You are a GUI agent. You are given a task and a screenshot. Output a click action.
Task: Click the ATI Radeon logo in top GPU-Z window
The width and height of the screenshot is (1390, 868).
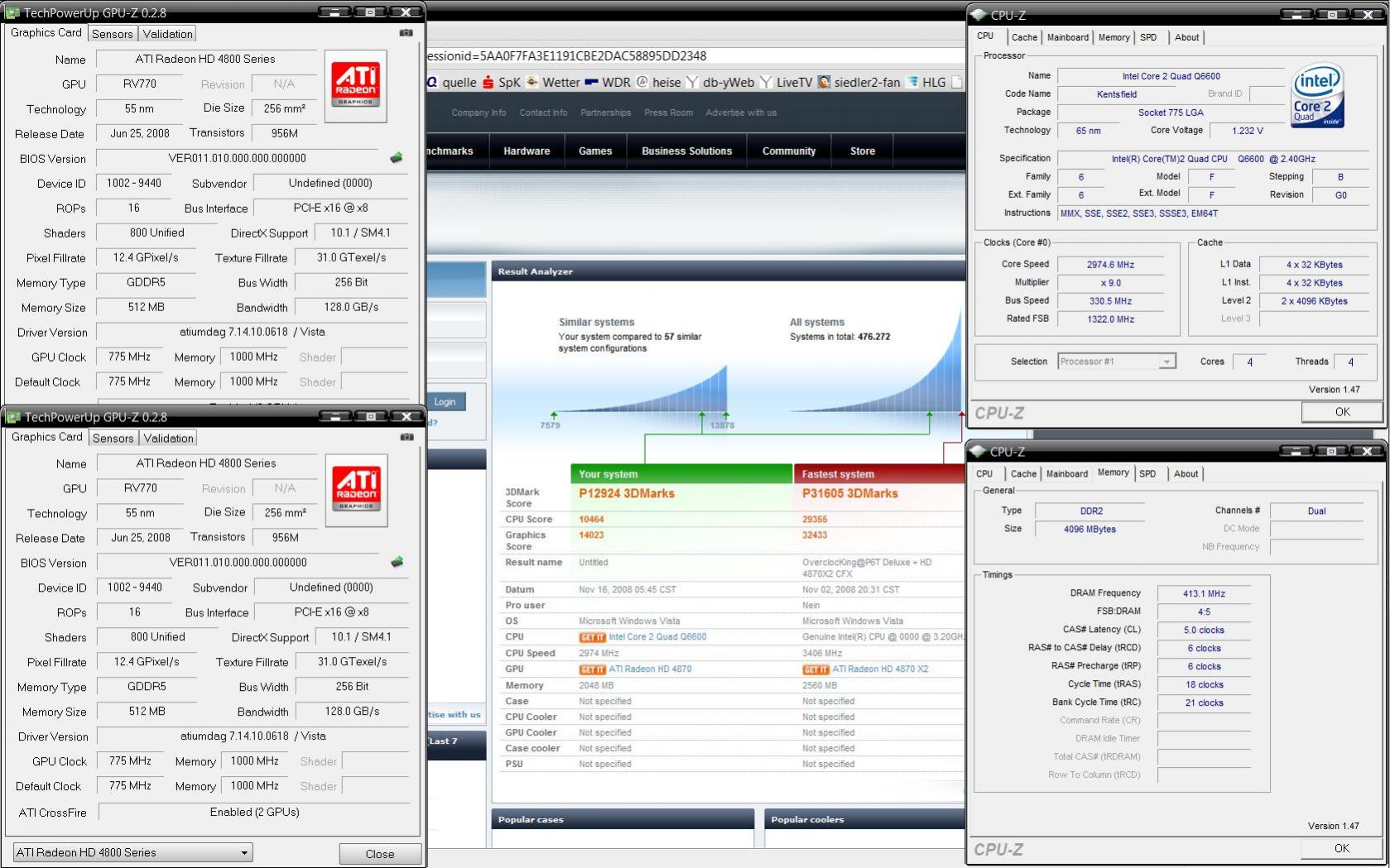click(355, 86)
